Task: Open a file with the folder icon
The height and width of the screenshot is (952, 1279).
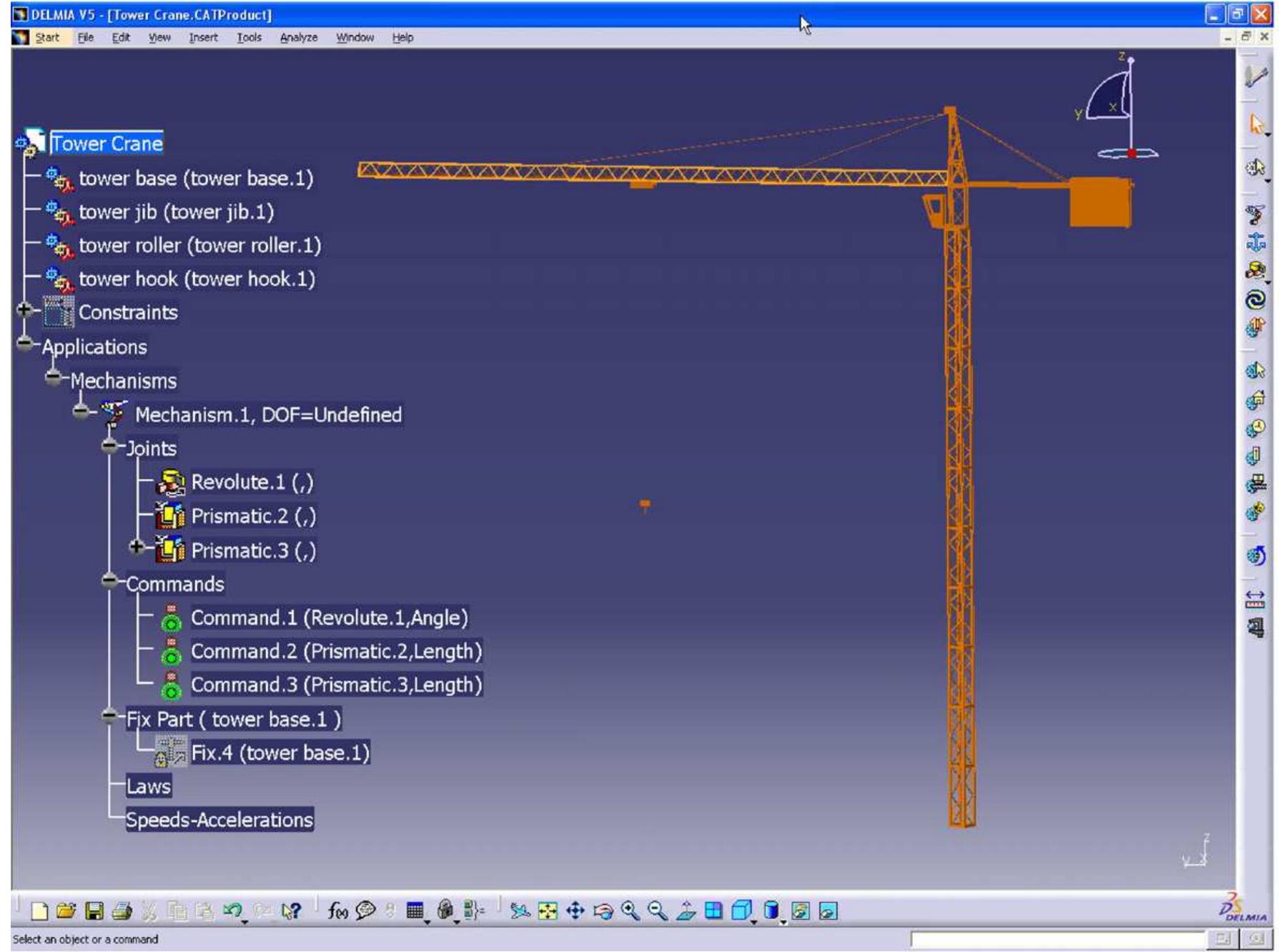Action: [x=66, y=911]
